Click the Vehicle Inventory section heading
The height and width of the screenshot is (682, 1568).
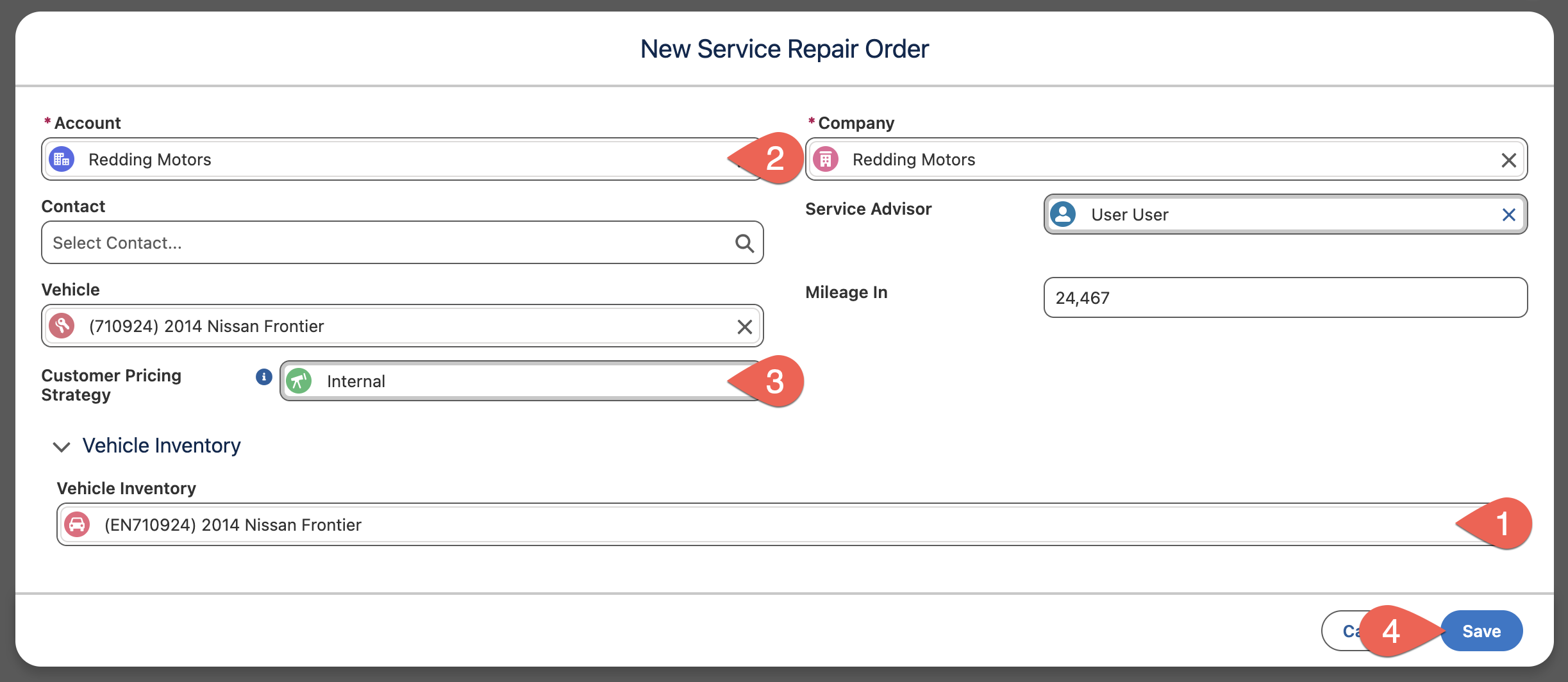(162, 445)
